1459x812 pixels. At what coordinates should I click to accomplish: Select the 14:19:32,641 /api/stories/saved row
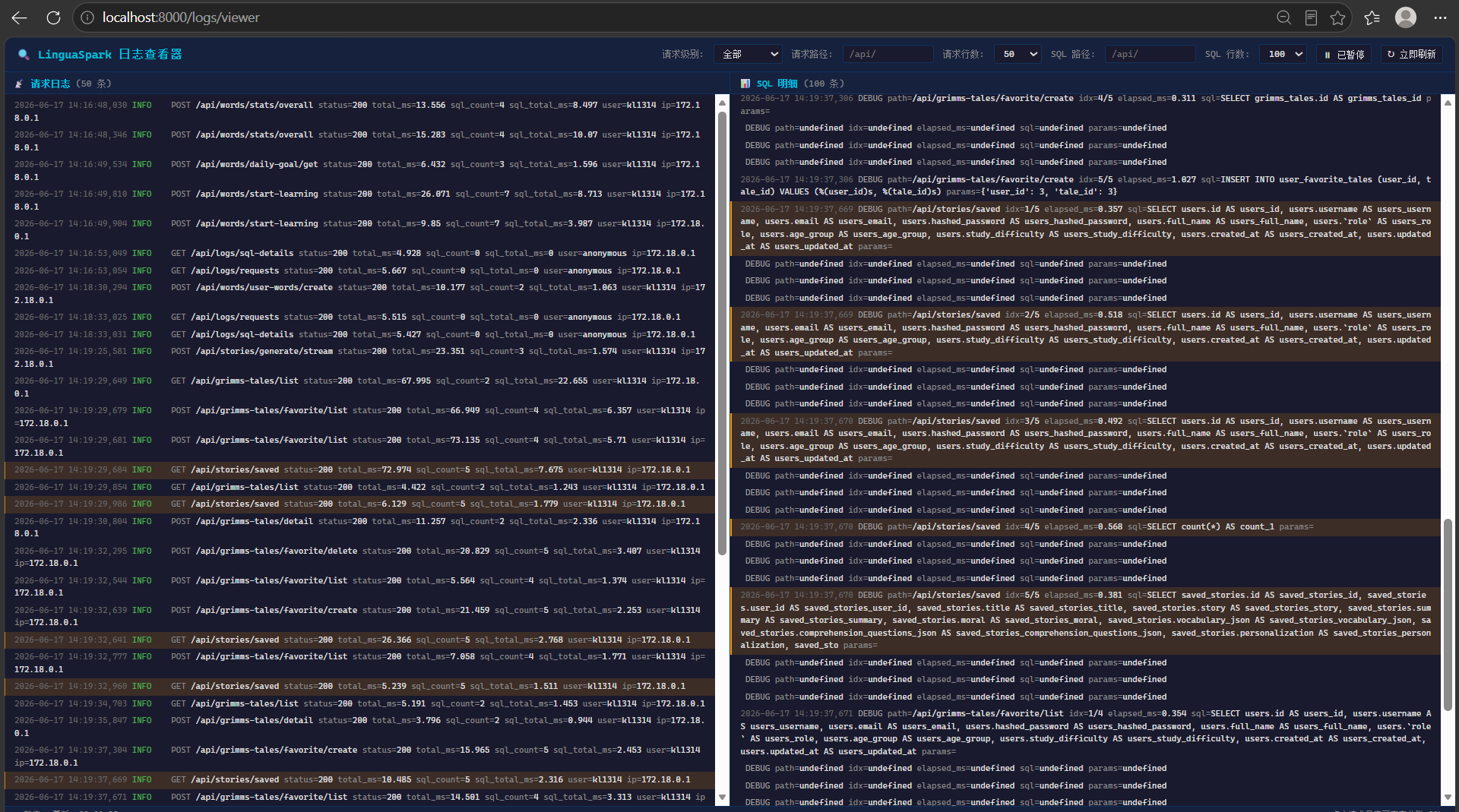[360, 640]
